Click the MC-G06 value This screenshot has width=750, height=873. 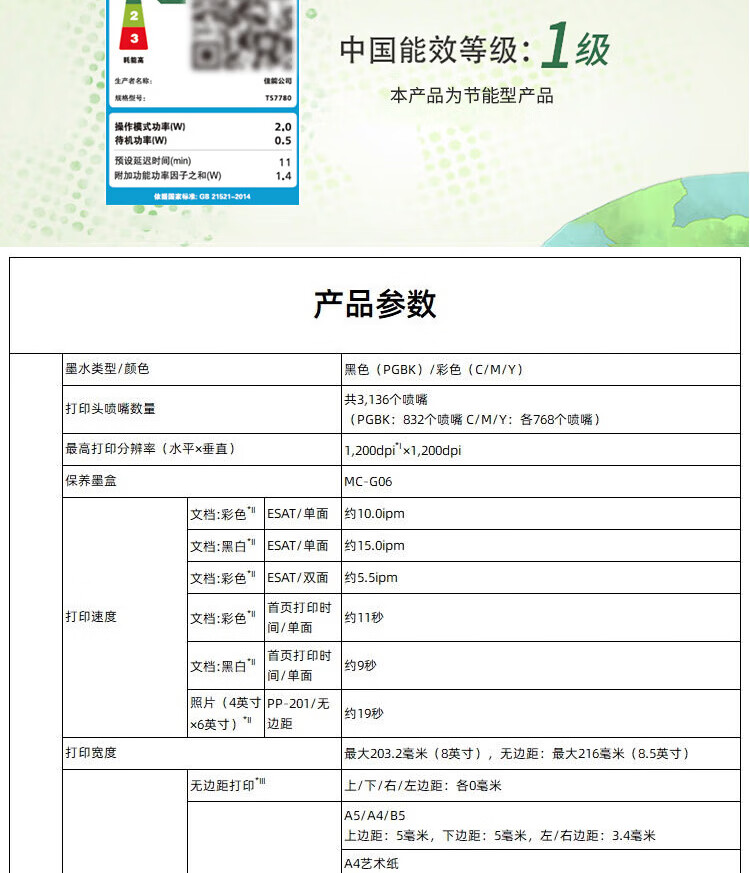[x=368, y=482]
